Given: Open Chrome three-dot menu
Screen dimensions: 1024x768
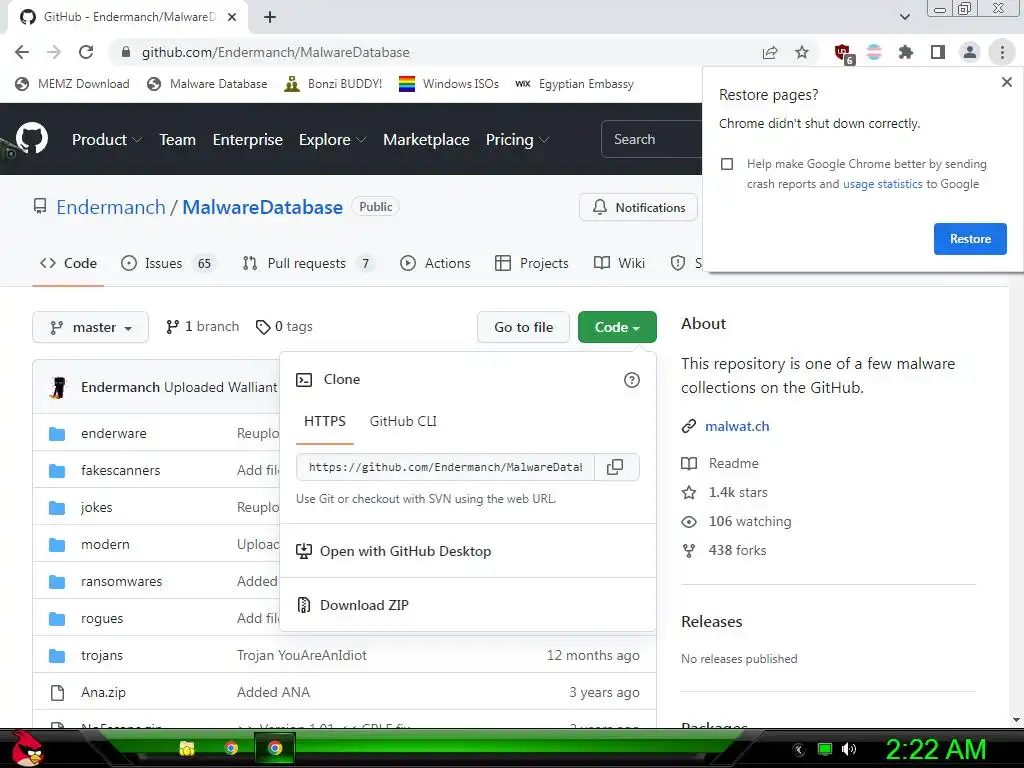Looking at the screenshot, I should pyautogui.click(x=1002, y=52).
